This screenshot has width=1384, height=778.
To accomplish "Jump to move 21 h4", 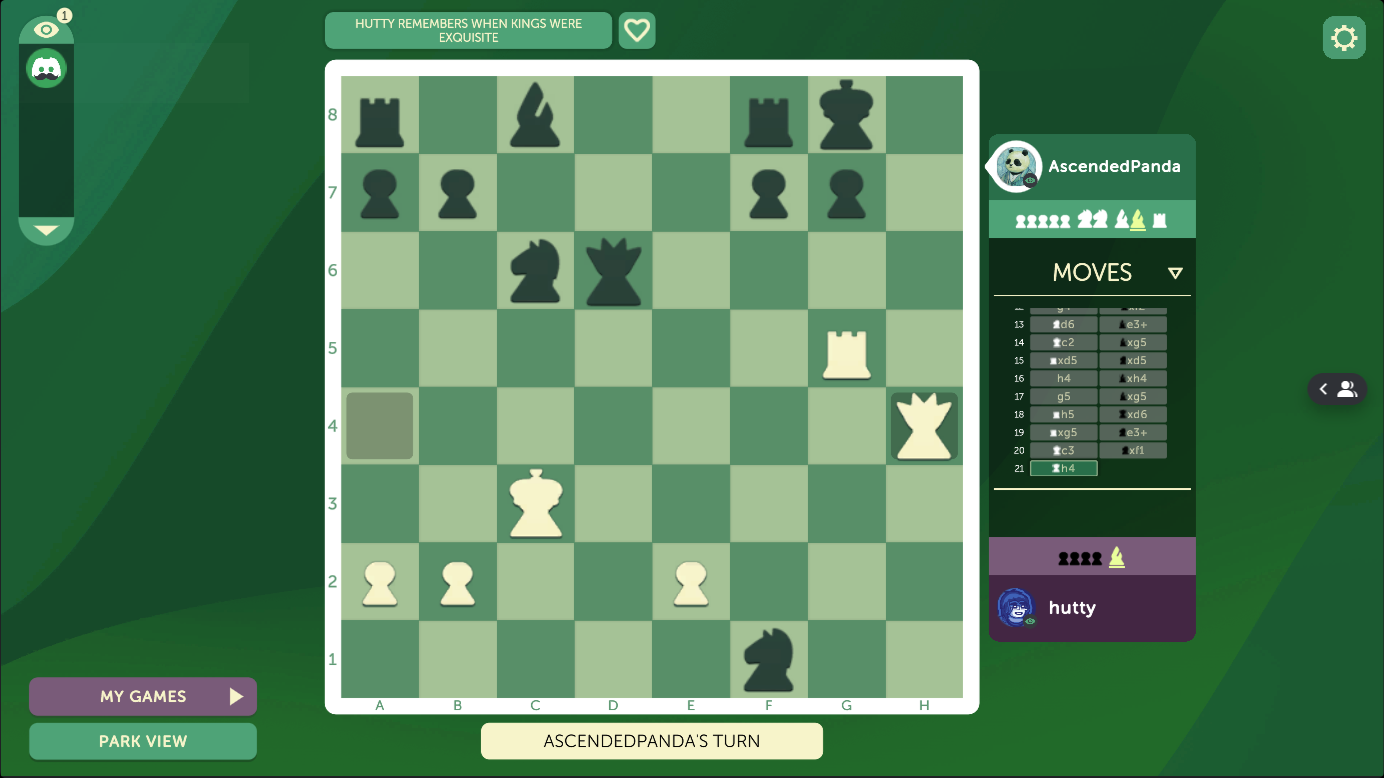I will [1063, 468].
